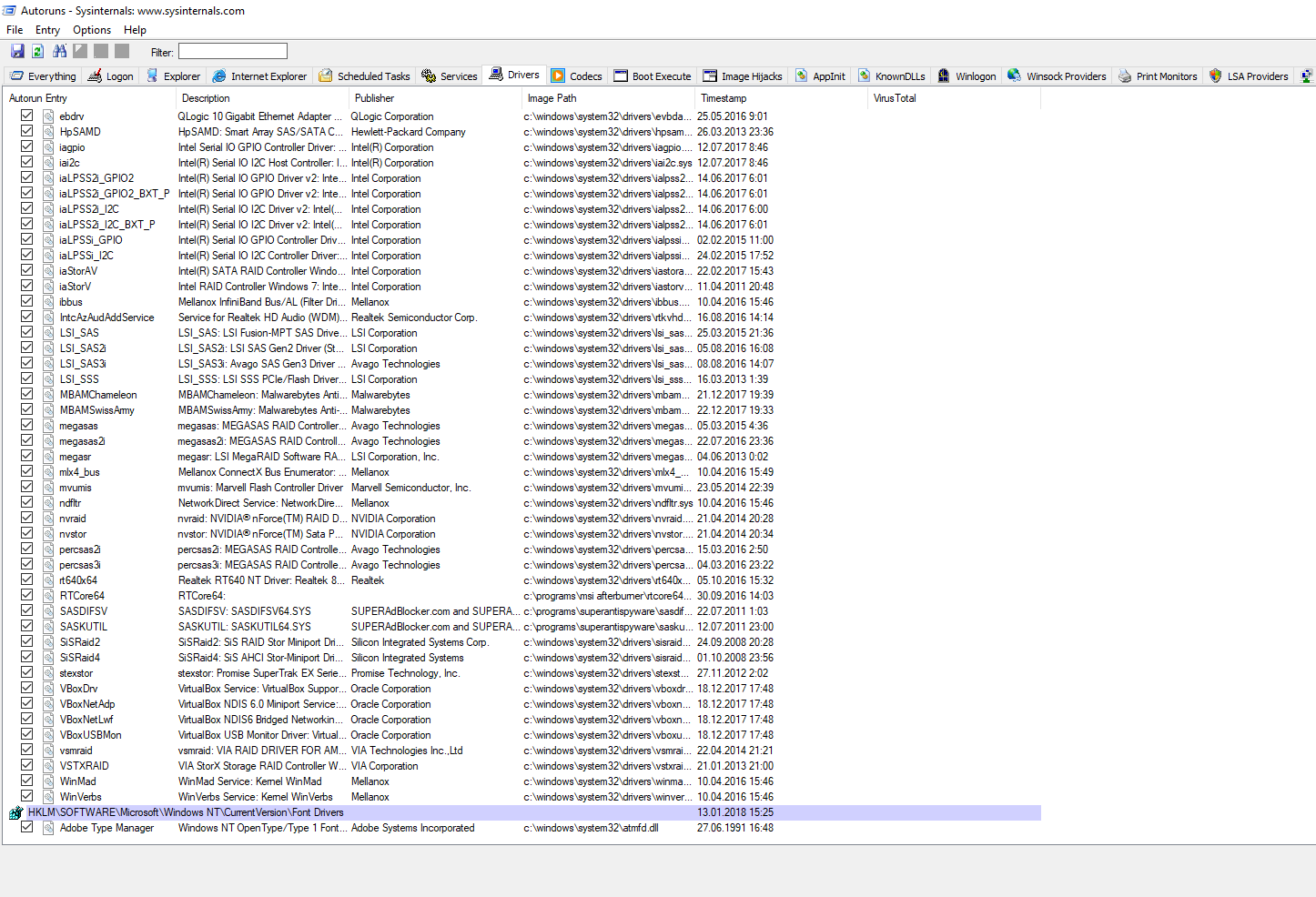This screenshot has width=1316, height=897.
Task: Sort by the Description column header
Action: tap(262, 98)
